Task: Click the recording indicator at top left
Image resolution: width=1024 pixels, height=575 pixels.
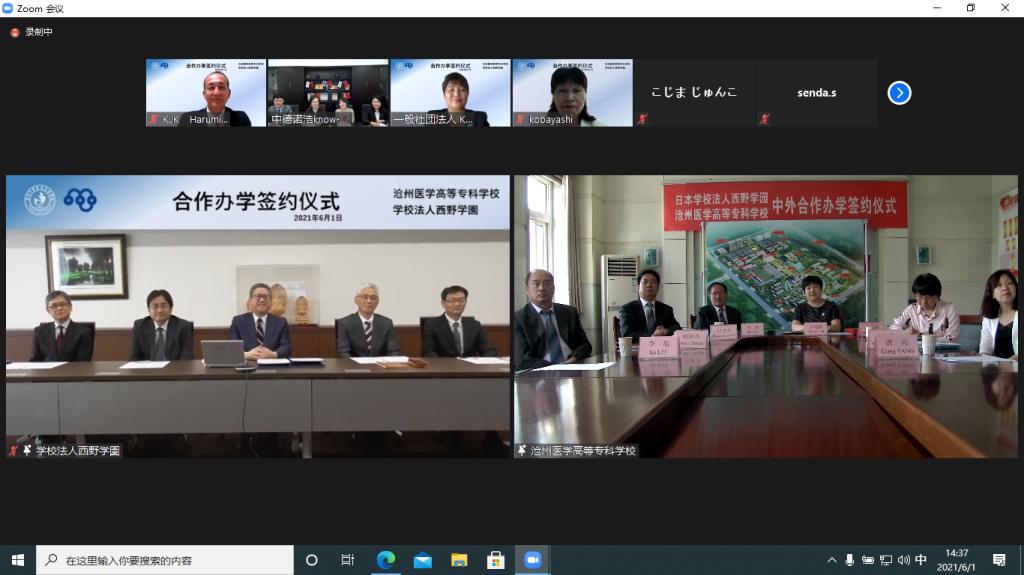Action: [28, 32]
